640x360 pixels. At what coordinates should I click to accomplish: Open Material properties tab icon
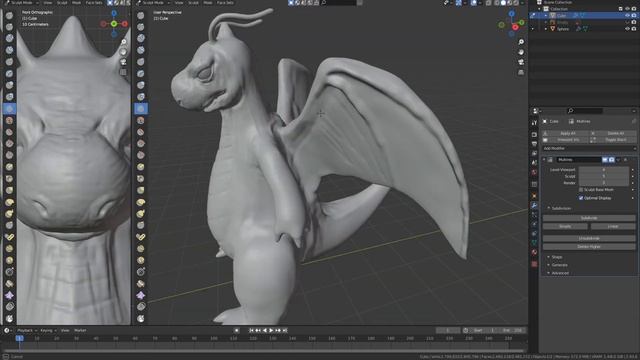tap(534, 253)
